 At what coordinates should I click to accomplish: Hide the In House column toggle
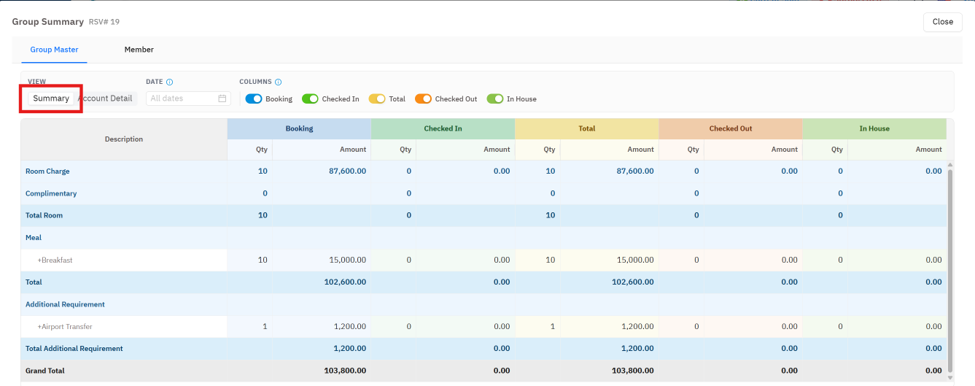(x=496, y=99)
